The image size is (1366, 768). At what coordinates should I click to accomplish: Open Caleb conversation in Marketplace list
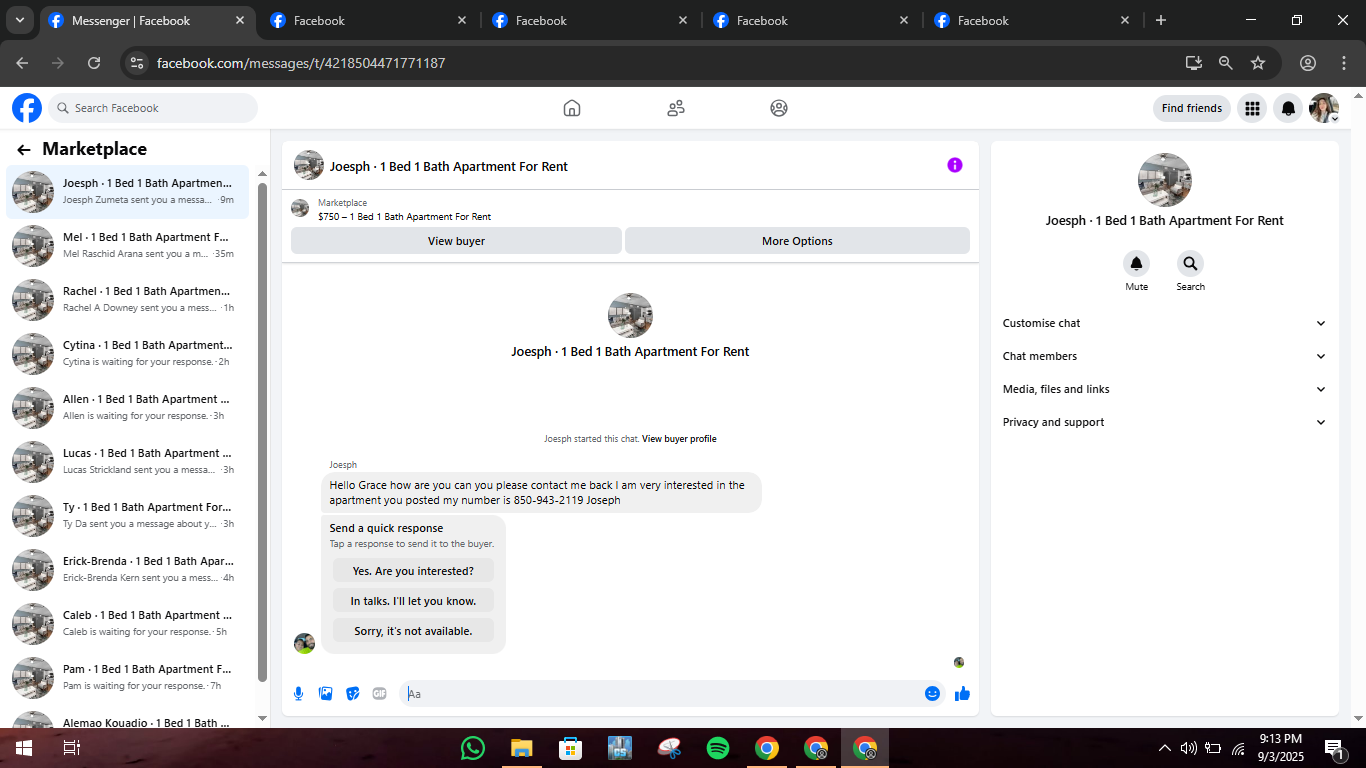point(128,624)
